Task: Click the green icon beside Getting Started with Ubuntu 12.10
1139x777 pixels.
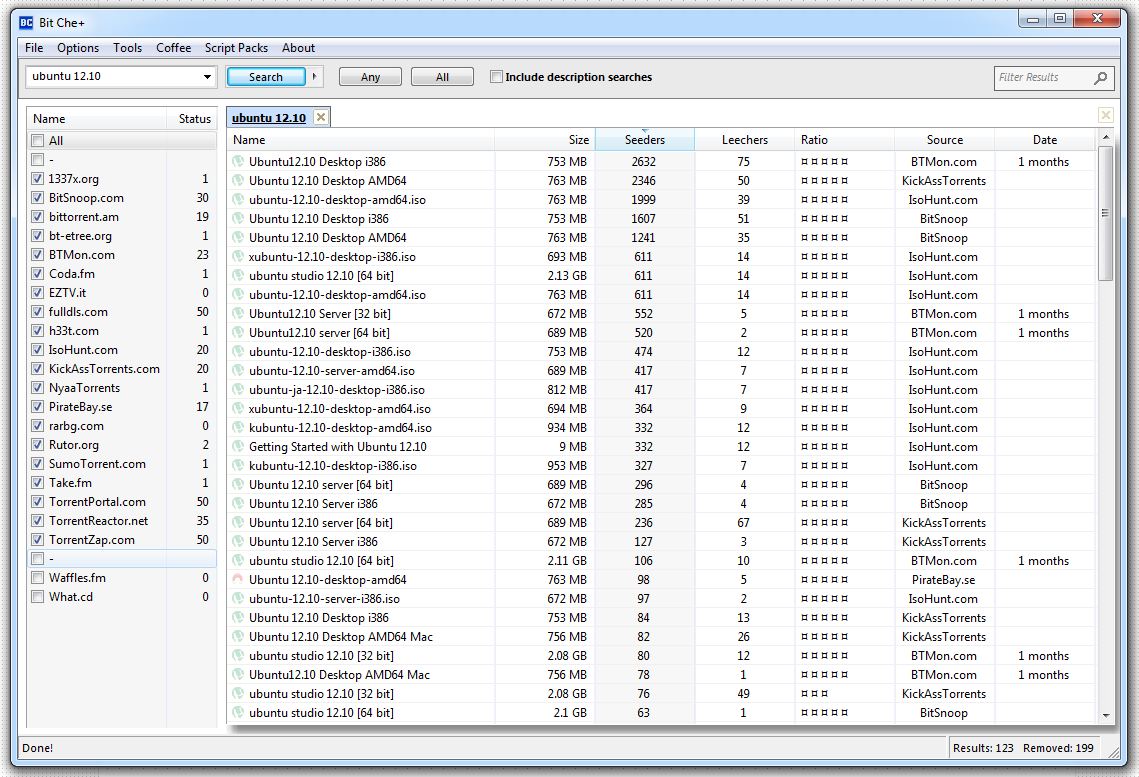Action: tap(238, 447)
